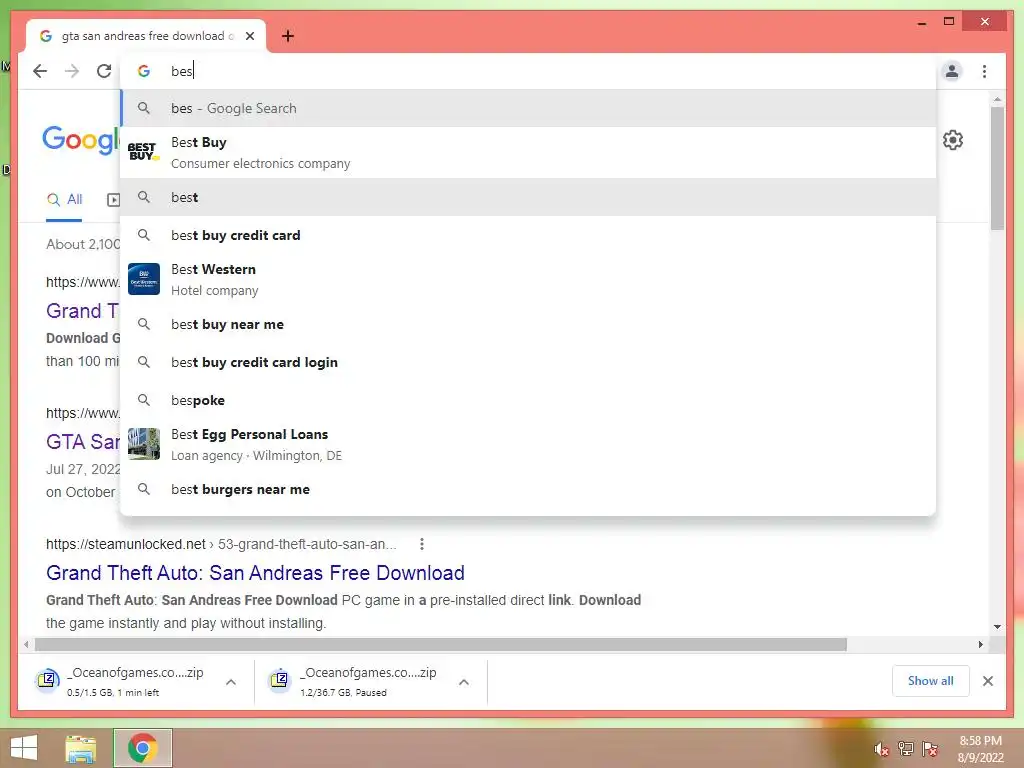The height and width of the screenshot is (768, 1024).
Task: Open the taskbar clock showing 8:58 PM
Action: pos(980,749)
